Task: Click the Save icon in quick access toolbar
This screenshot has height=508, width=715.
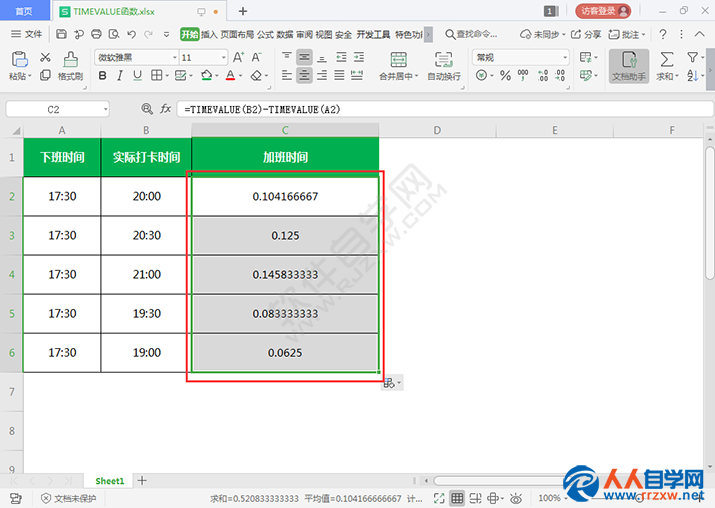Action: [62, 34]
